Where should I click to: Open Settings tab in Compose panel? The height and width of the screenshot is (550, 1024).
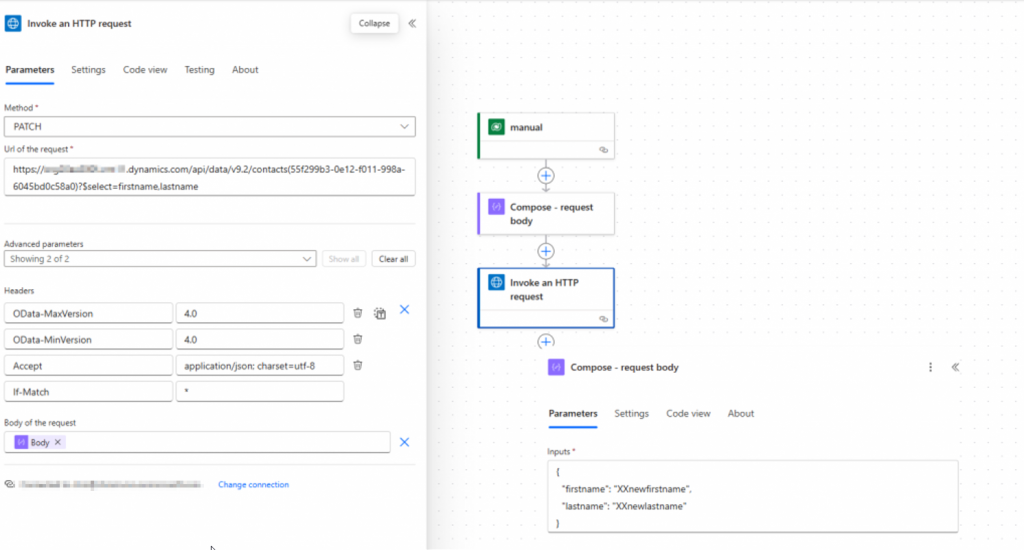tap(631, 413)
